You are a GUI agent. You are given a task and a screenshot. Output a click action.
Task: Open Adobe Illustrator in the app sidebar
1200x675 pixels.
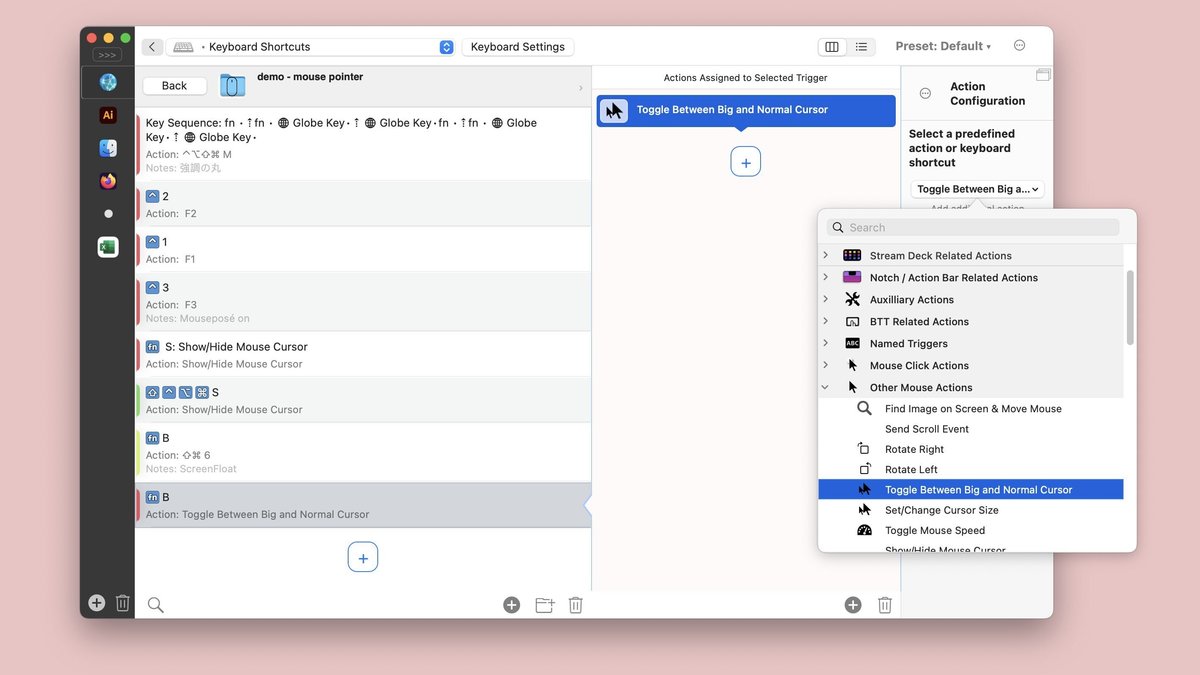point(108,116)
